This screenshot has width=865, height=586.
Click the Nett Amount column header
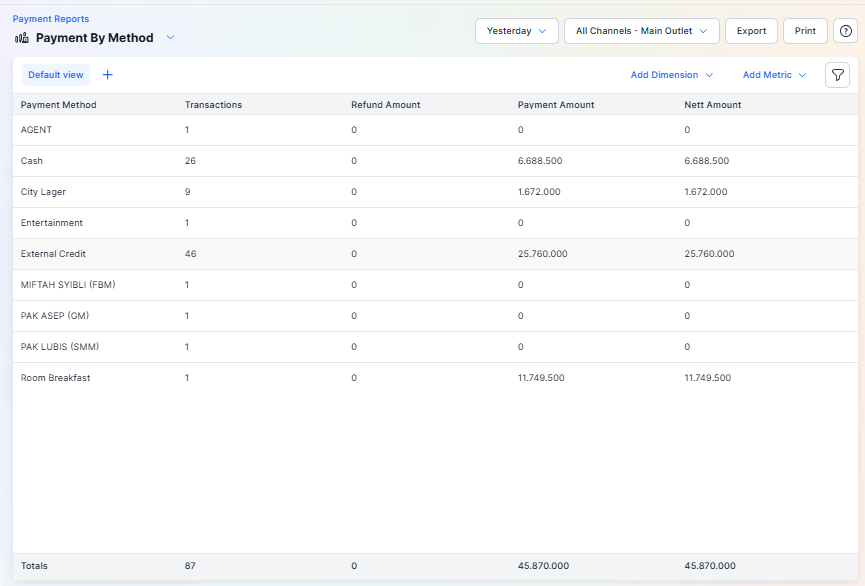click(713, 105)
